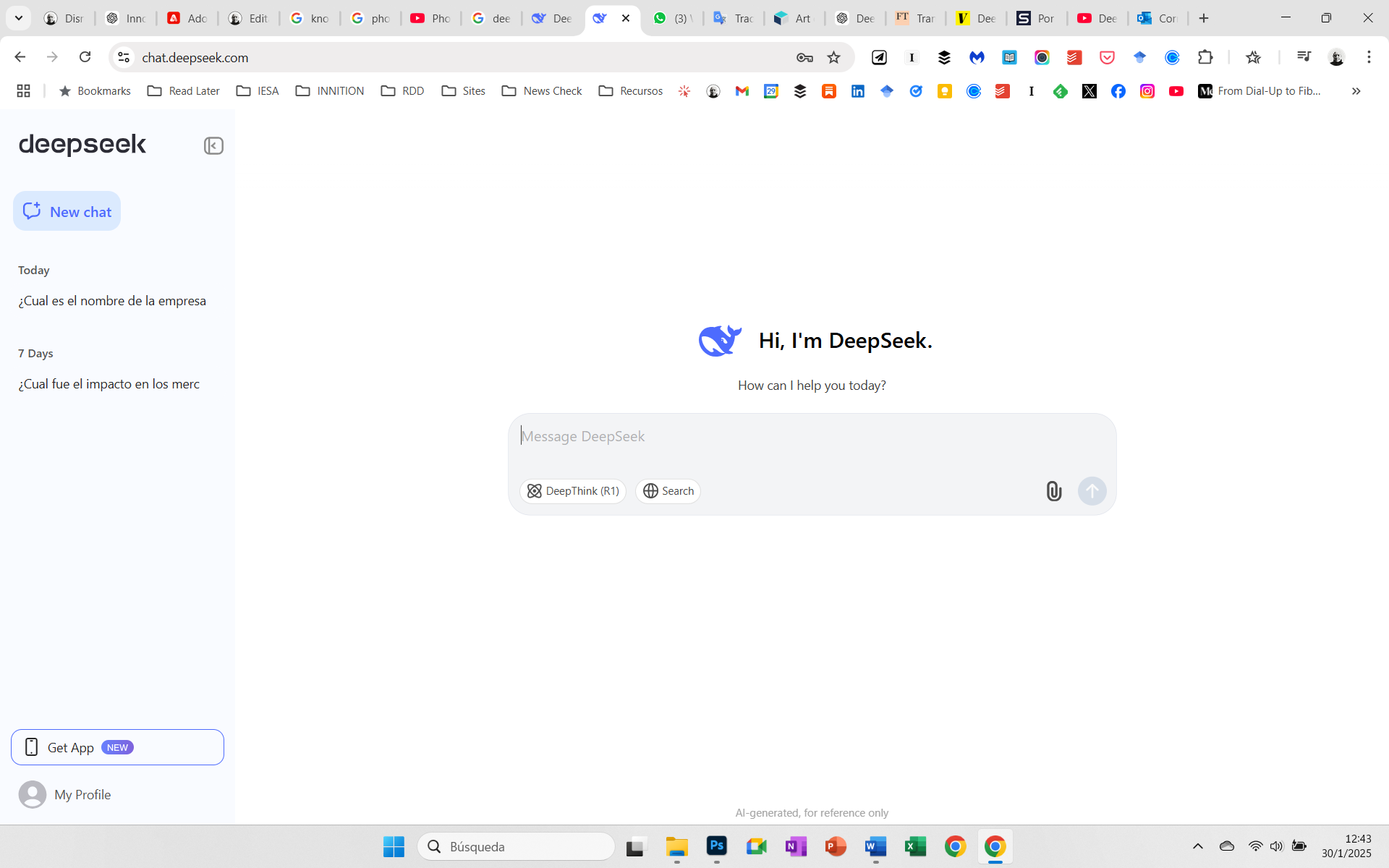Open the X (Twitter) bookmark icon
This screenshot has height=868, width=1389.
pos(1089,90)
